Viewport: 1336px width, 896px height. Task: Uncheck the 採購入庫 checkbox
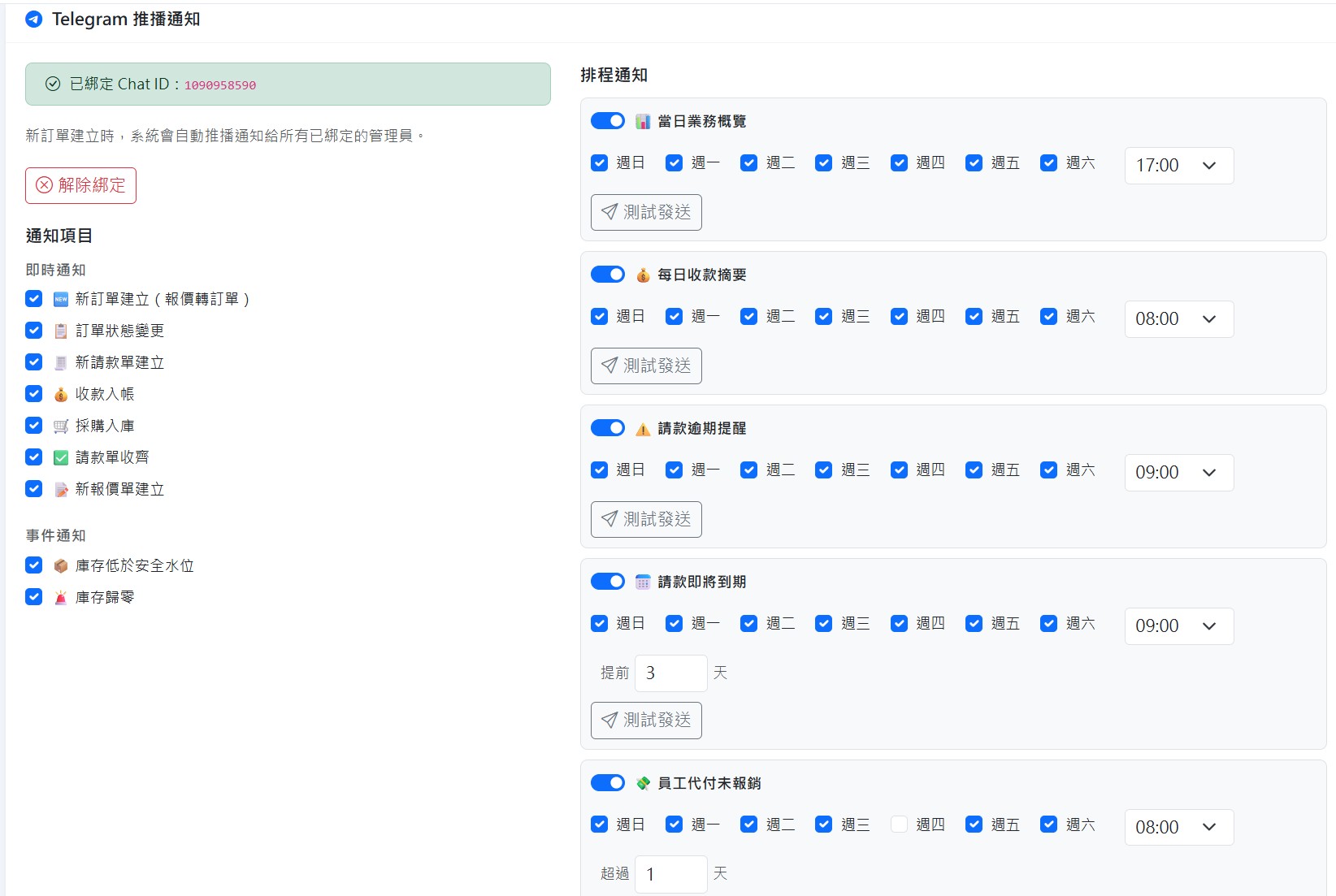pos(34,425)
